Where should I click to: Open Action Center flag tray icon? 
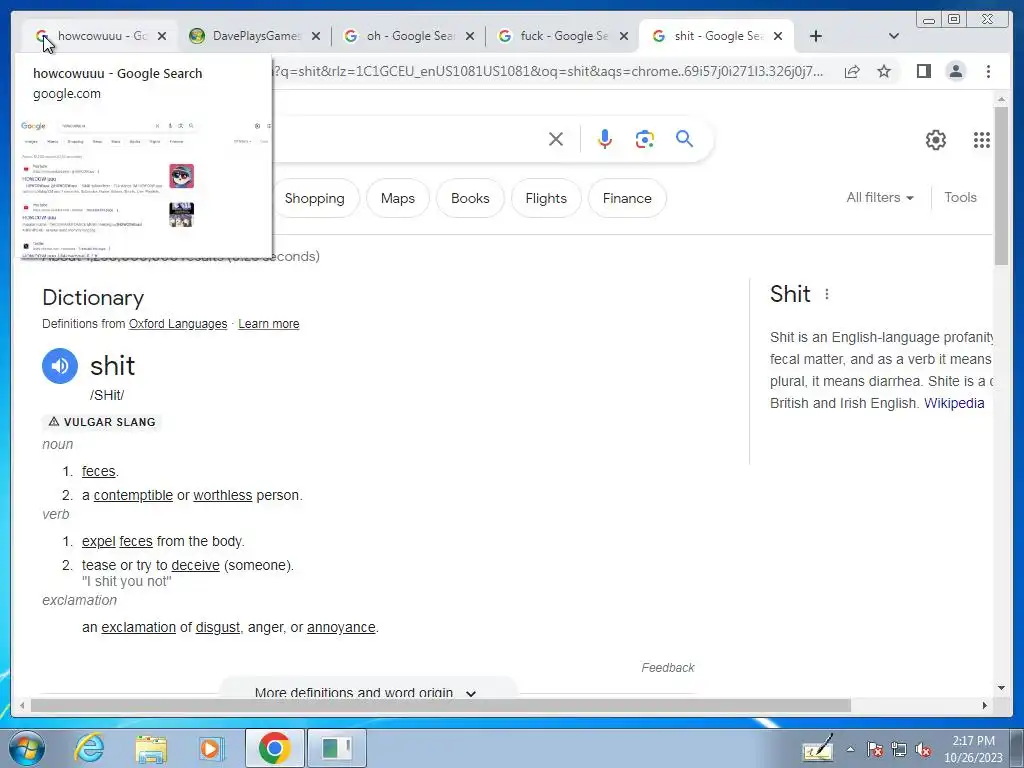pyautogui.click(x=874, y=750)
